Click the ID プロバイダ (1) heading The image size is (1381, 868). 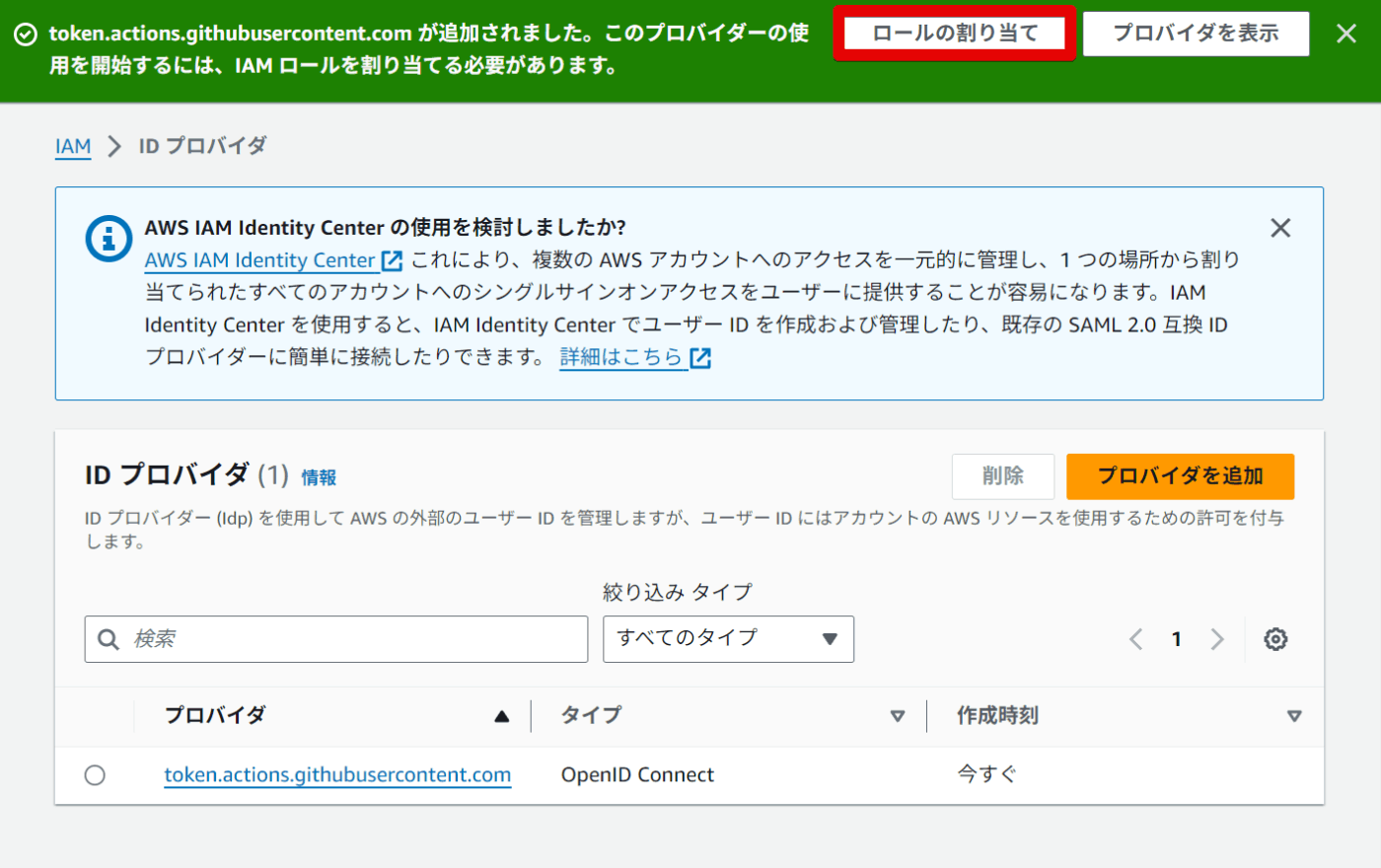(x=186, y=475)
